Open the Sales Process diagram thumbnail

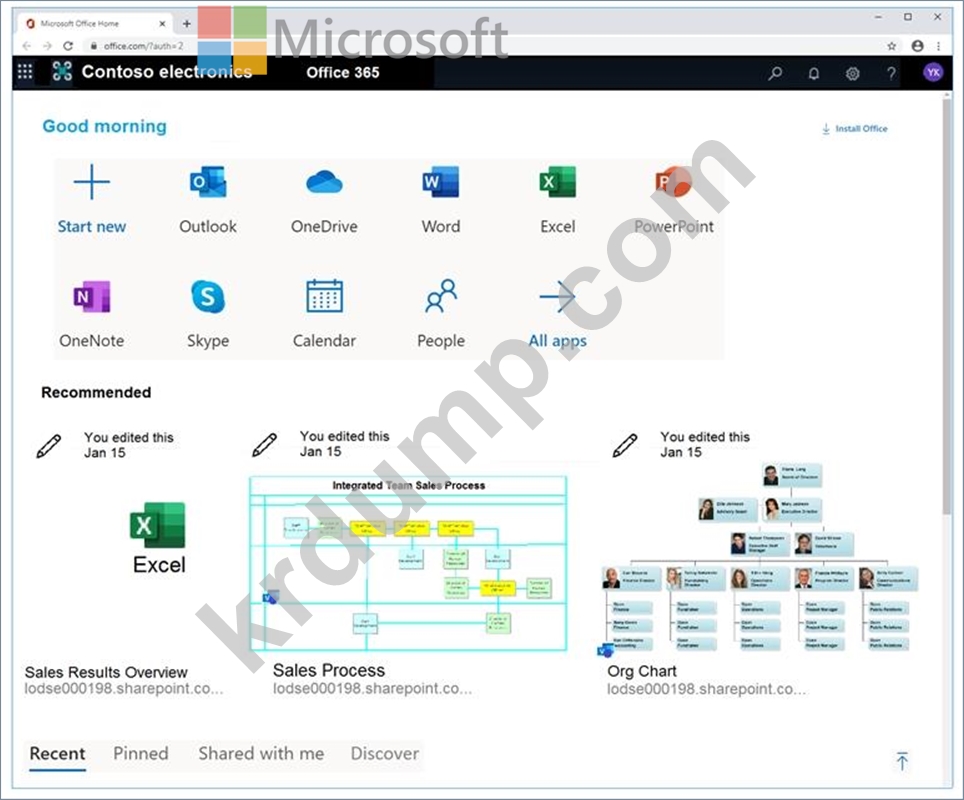coord(408,564)
